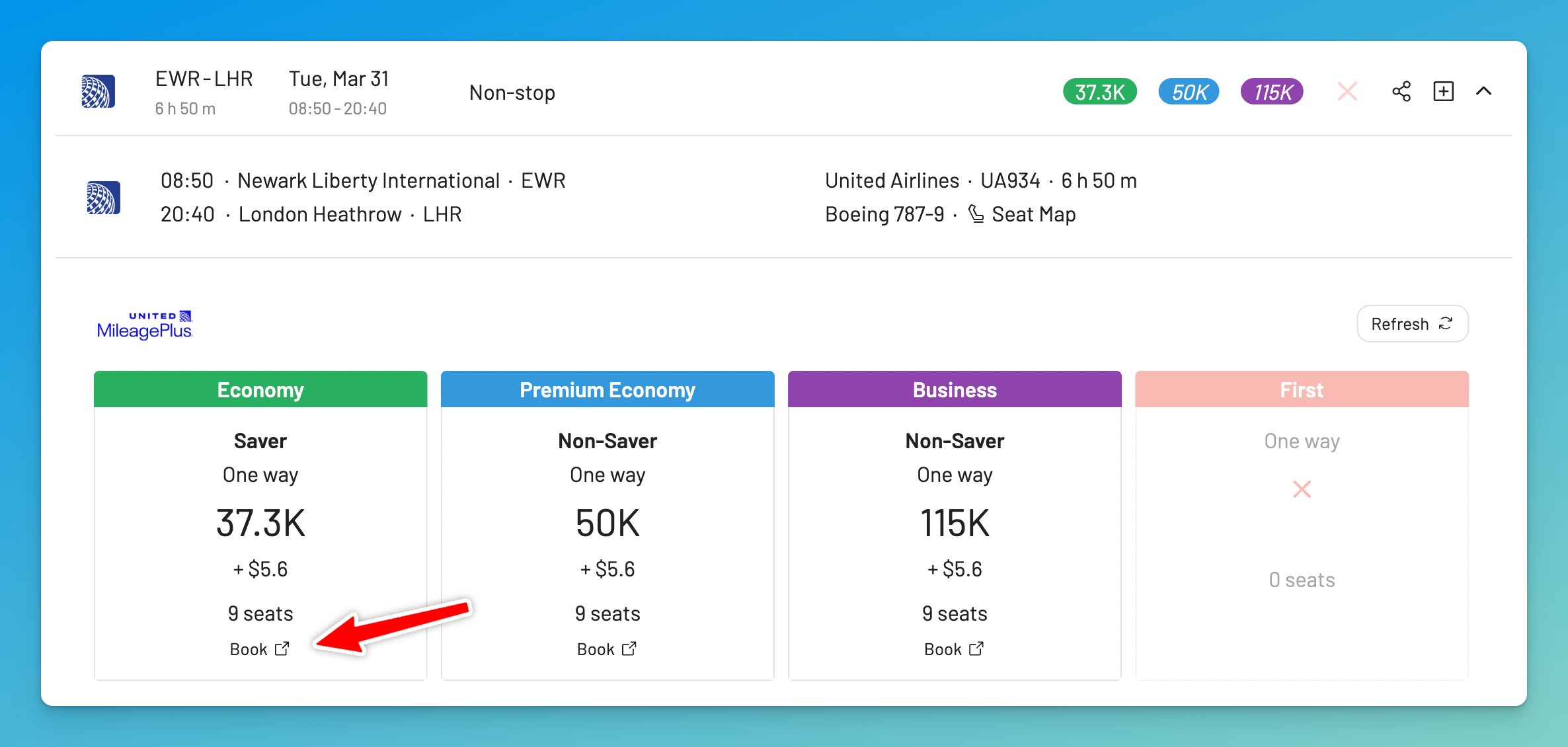Switch to the Premium Economy column

coord(607,389)
